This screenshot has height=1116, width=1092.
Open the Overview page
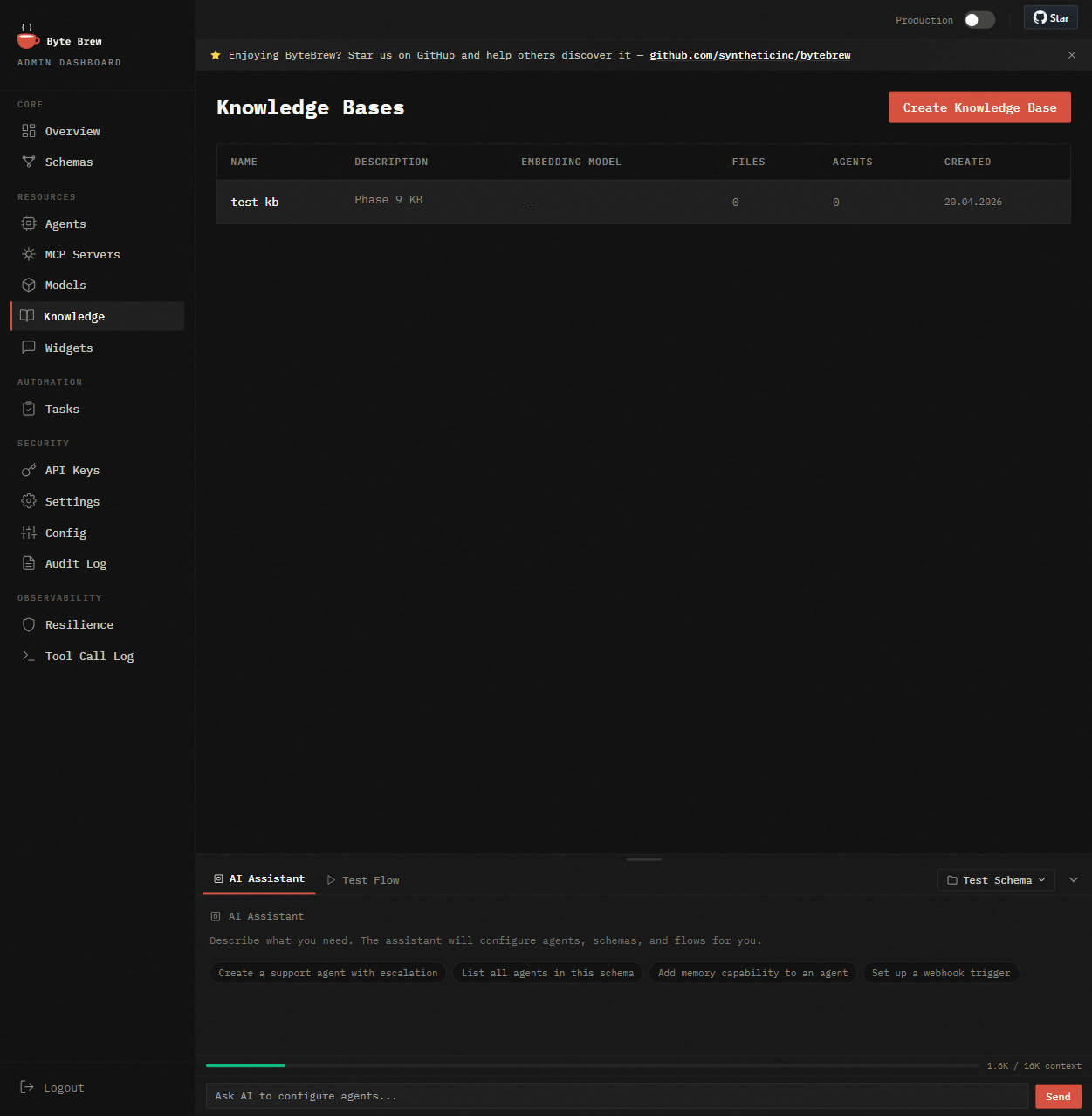tap(97, 131)
